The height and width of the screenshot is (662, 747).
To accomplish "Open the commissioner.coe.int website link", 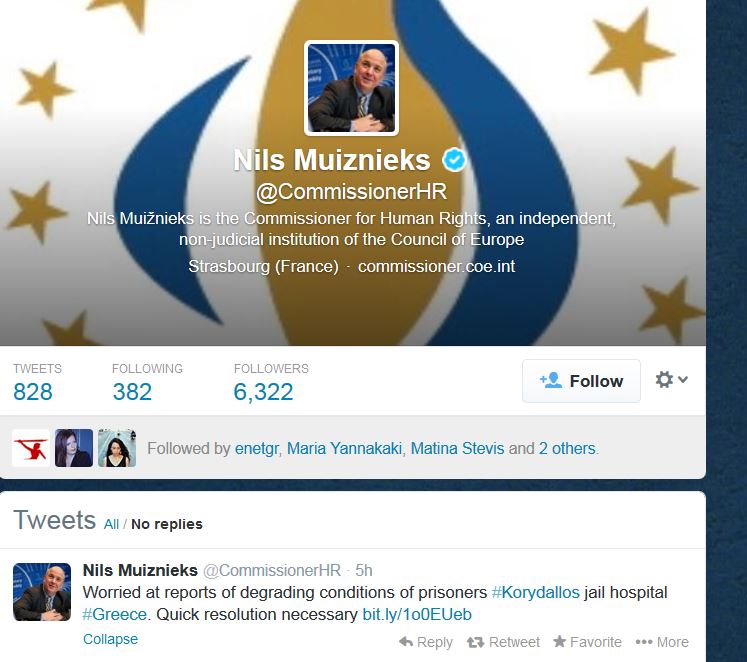I will click(x=436, y=266).
